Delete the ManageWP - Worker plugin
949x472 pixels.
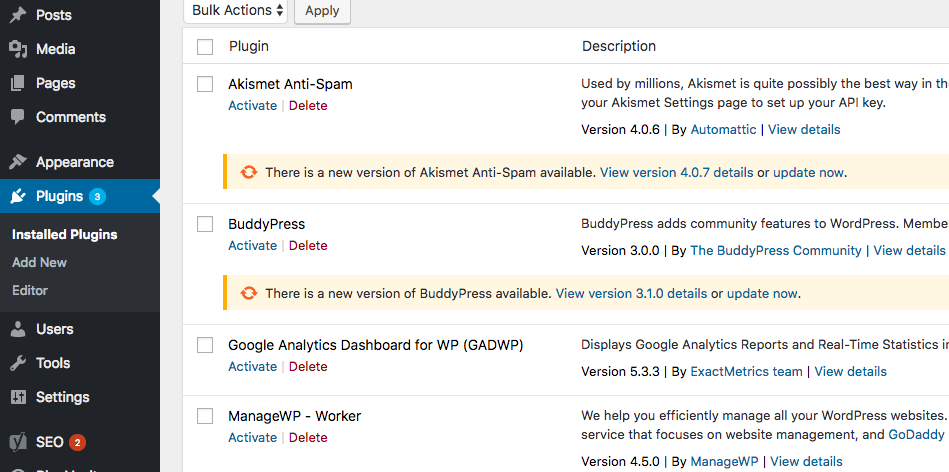pos(308,438)
